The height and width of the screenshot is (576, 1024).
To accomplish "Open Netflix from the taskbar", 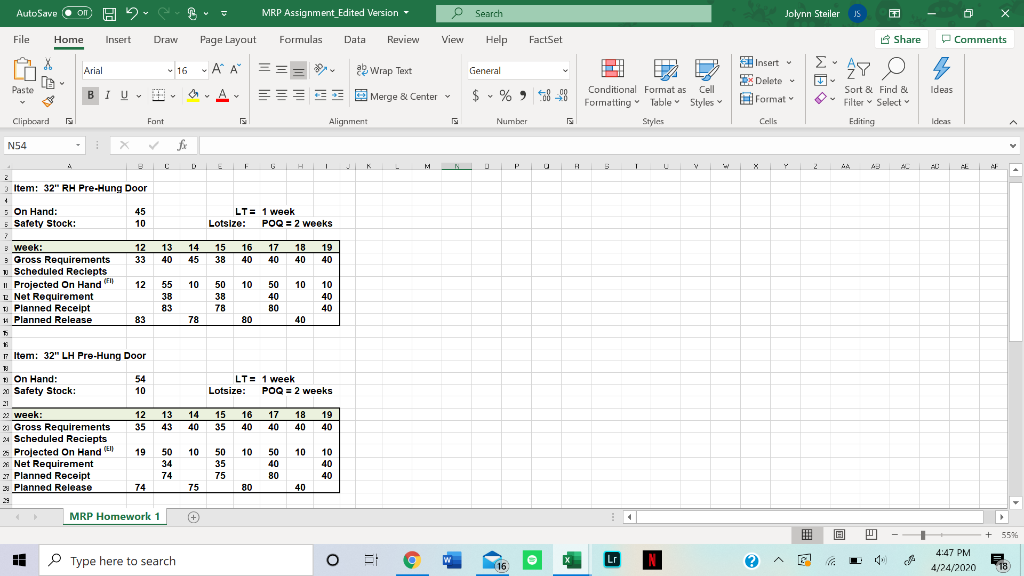I will pos(652,560).
